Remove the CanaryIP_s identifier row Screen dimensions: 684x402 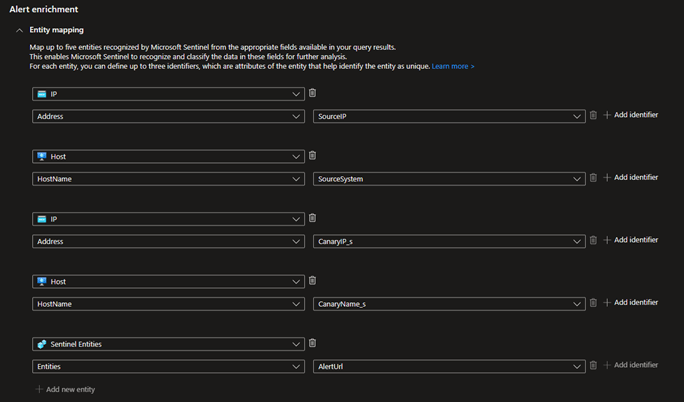pos(593,240)
